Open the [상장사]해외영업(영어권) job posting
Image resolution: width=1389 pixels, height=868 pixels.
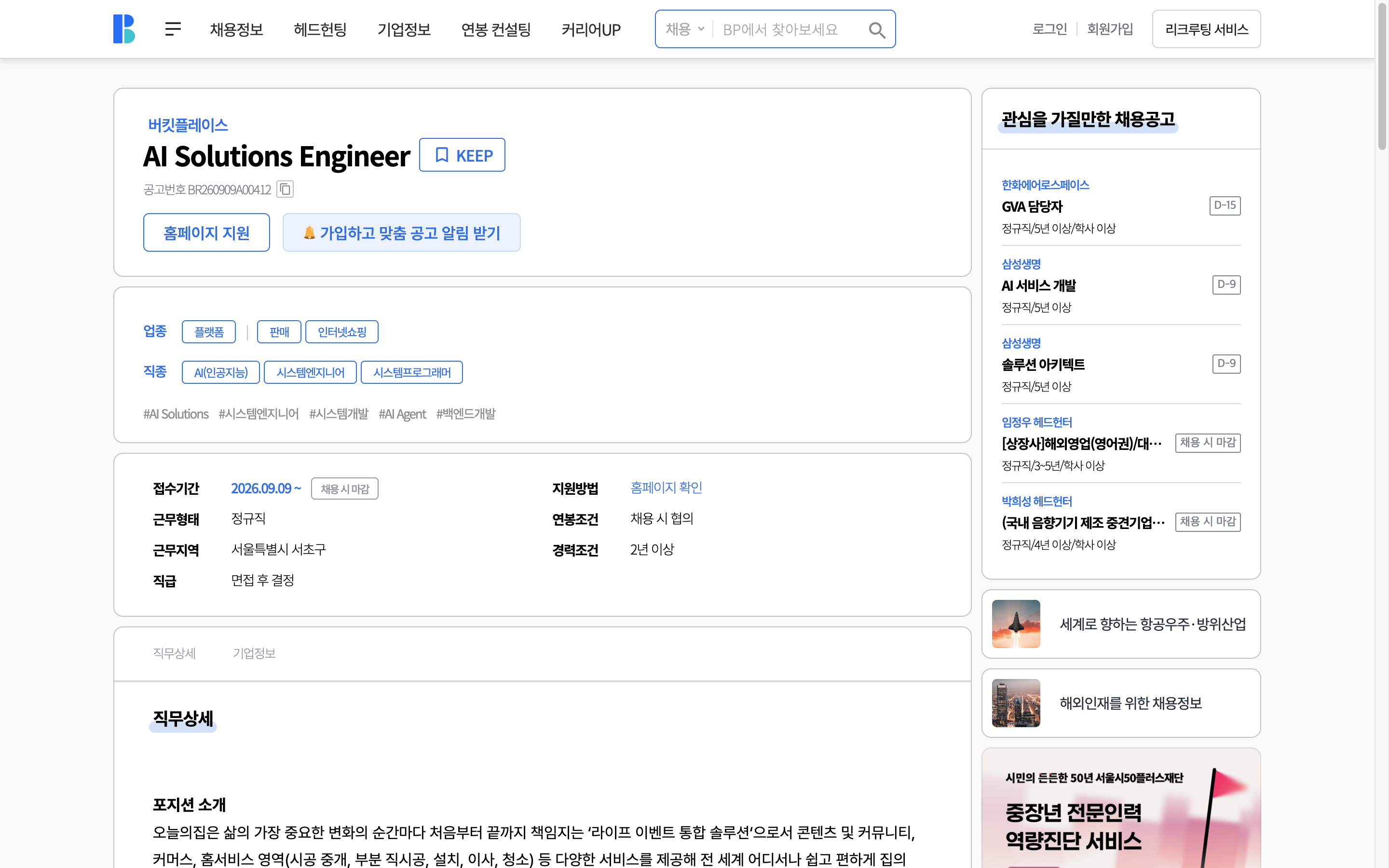(x=1081, y=444)
